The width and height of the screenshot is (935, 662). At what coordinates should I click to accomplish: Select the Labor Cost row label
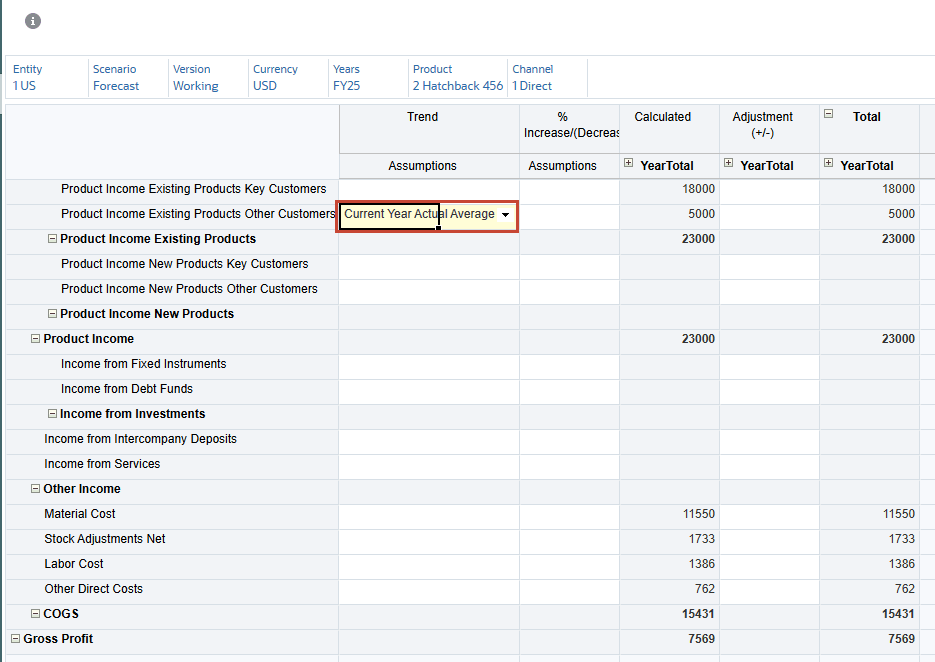click(74, 564)
